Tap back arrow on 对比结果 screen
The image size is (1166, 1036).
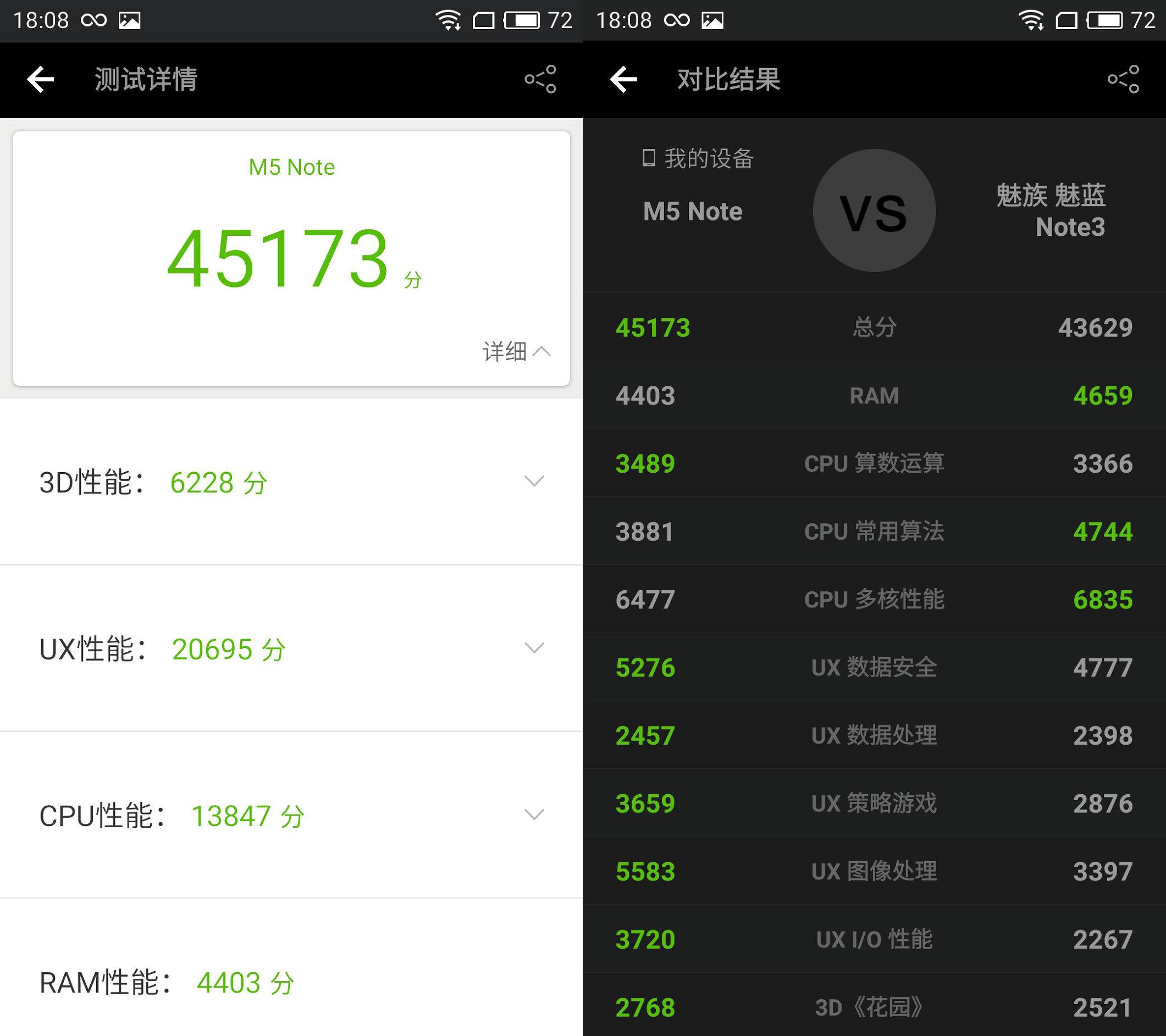(x=623, y=79)
